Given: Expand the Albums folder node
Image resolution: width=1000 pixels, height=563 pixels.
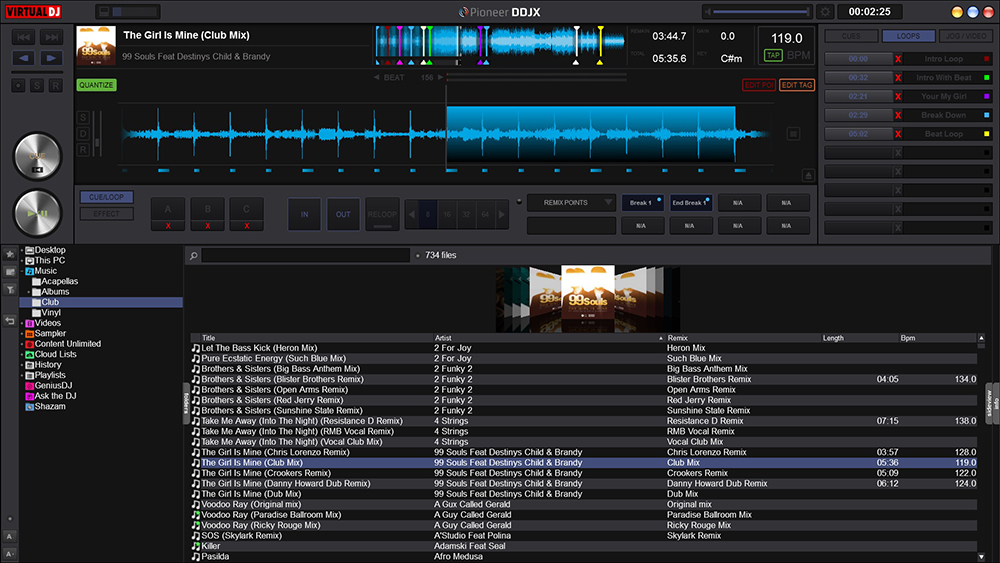Looking at the screenshot, I should point(29,292).
